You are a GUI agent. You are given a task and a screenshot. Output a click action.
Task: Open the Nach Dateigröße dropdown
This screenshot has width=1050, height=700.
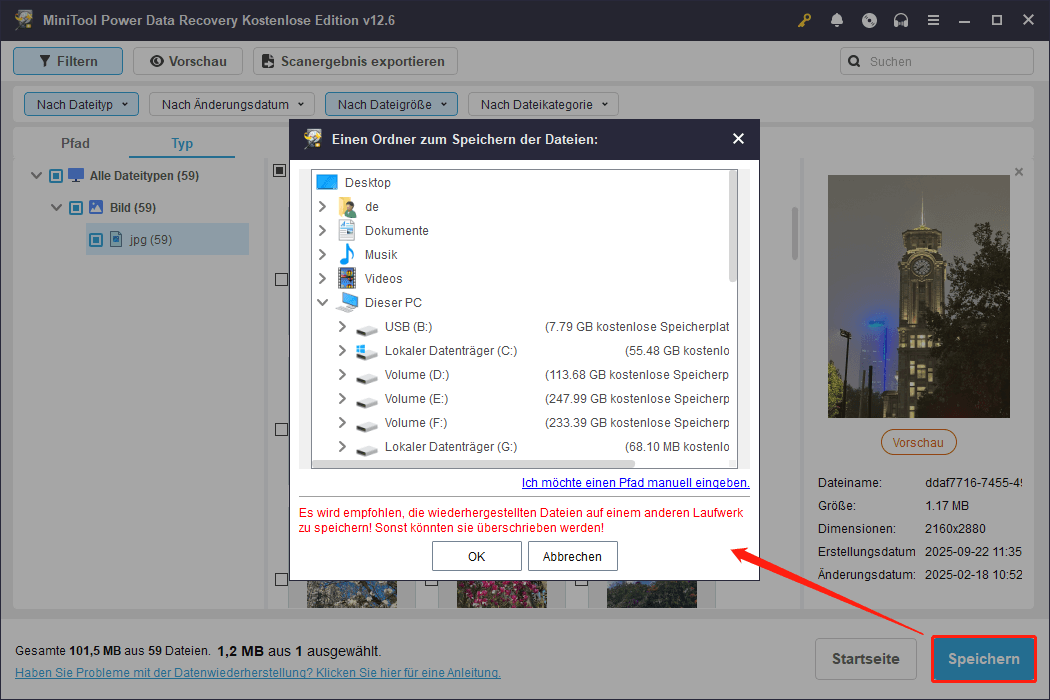click(391, 104)
